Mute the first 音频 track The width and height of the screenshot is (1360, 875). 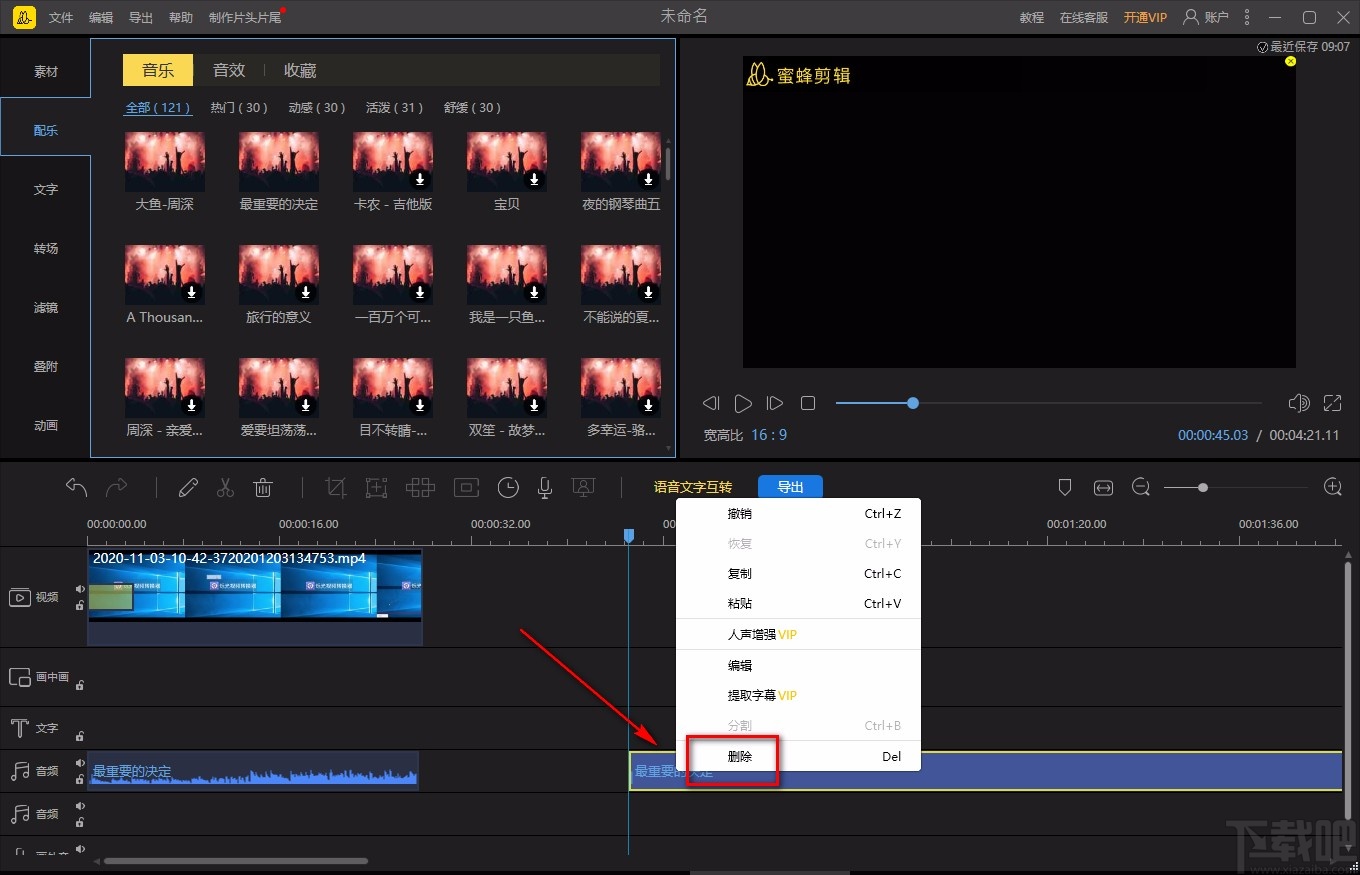80,763
